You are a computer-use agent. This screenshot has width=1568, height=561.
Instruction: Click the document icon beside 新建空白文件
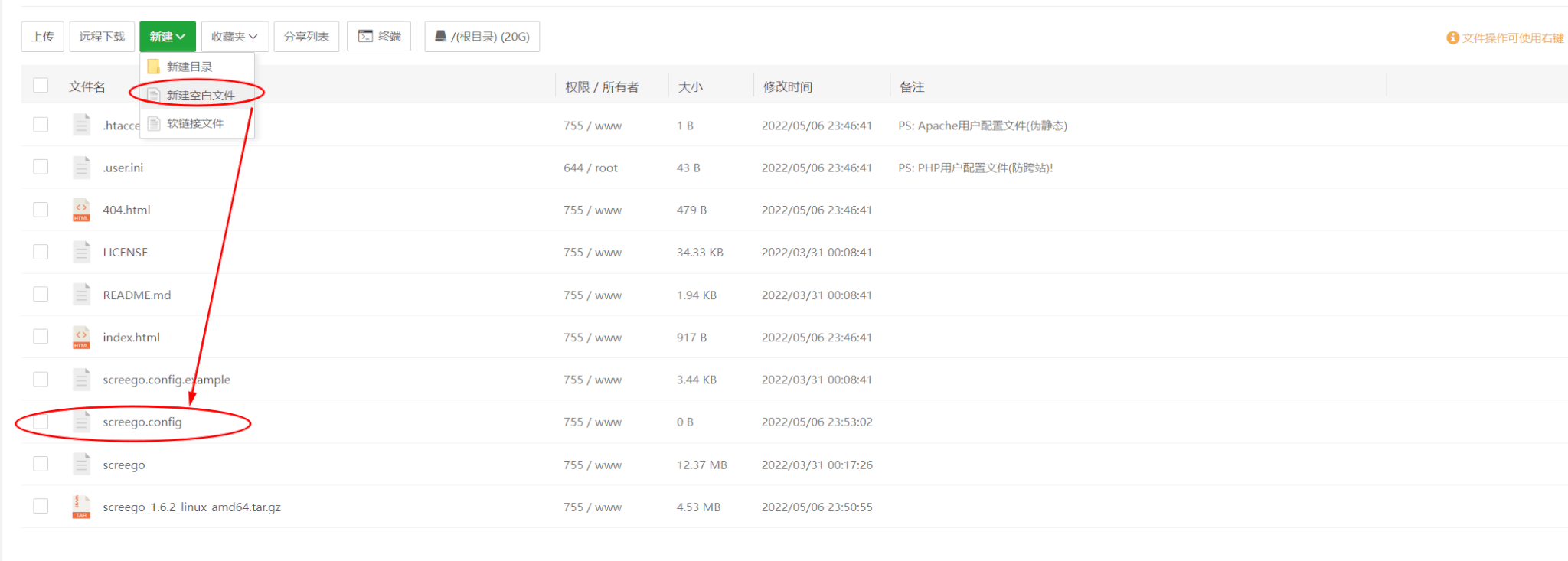(153, 95)
